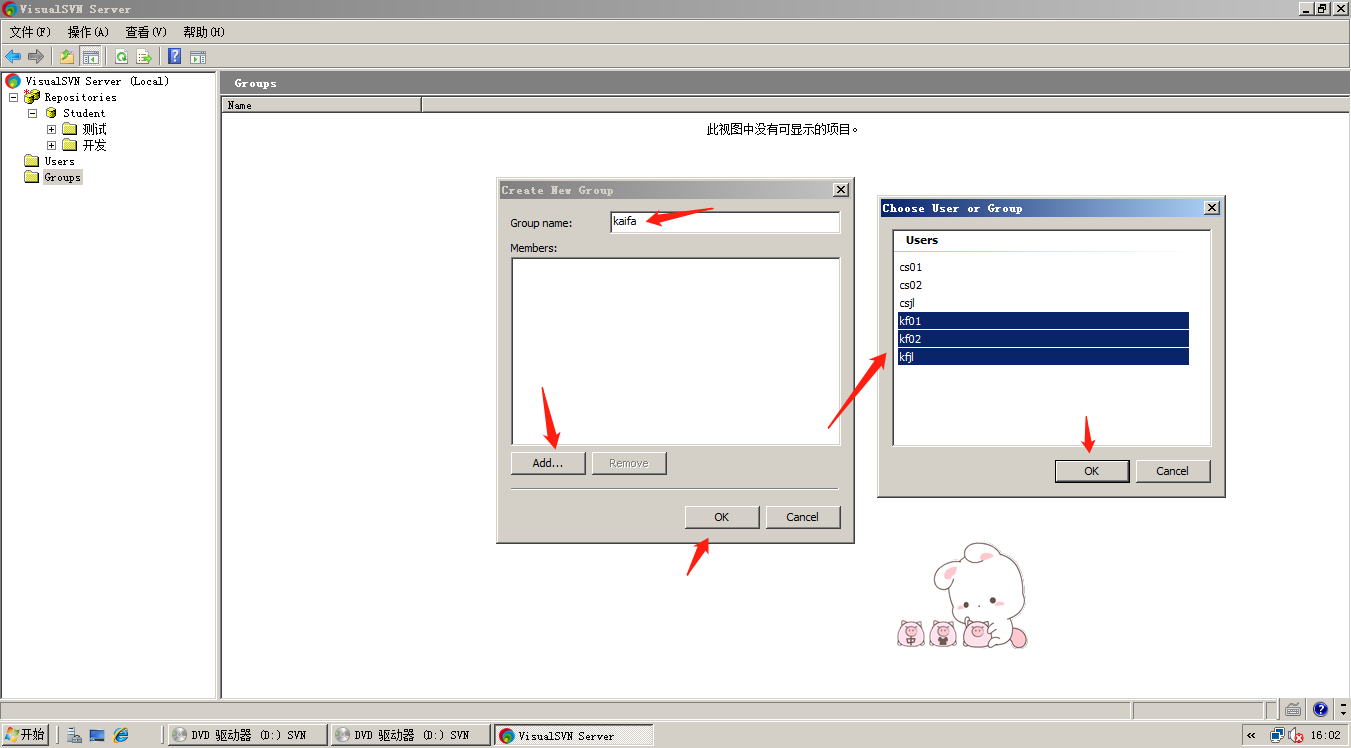Select the Users node in the tree
This screenshot has height=748, width=1351.
(x=59, y=161)
